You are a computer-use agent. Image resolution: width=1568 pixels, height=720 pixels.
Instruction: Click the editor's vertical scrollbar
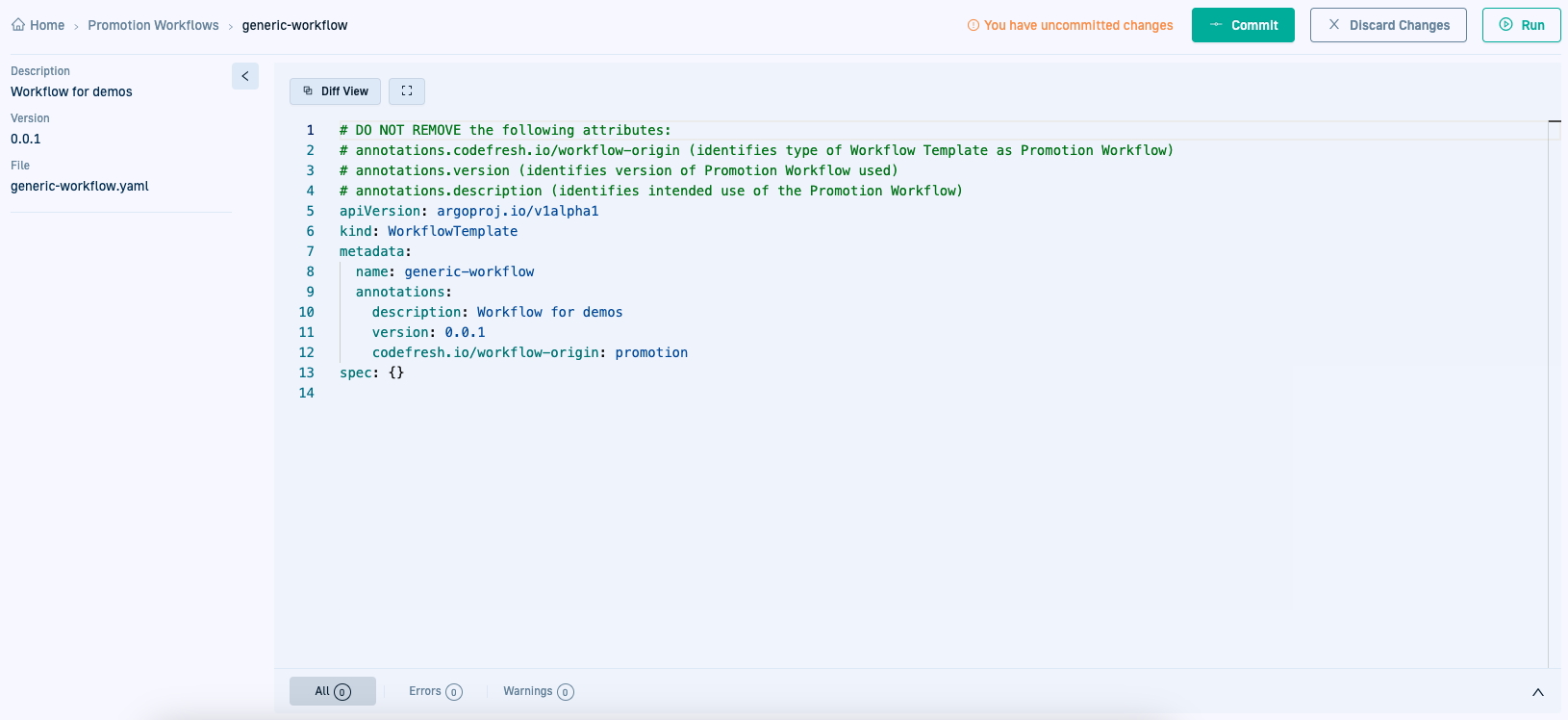point(1555,385)
